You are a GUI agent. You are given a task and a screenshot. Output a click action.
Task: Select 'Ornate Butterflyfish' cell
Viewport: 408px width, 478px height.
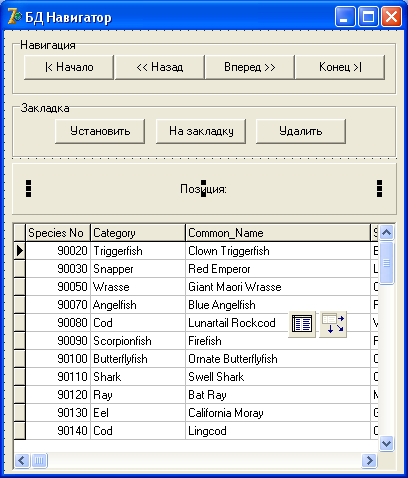[278, 359]
